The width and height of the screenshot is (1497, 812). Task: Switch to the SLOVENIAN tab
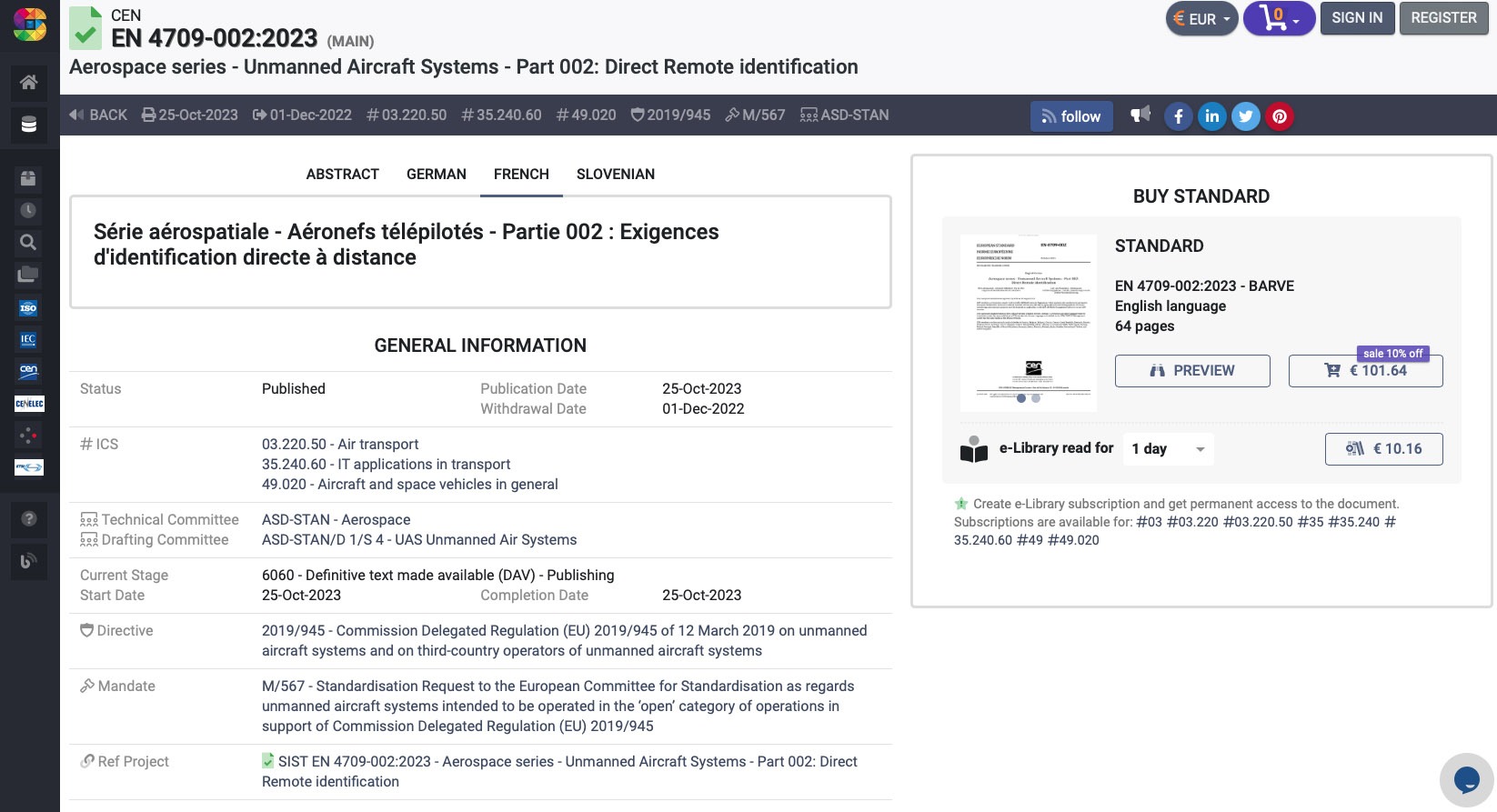click(616, 175)
